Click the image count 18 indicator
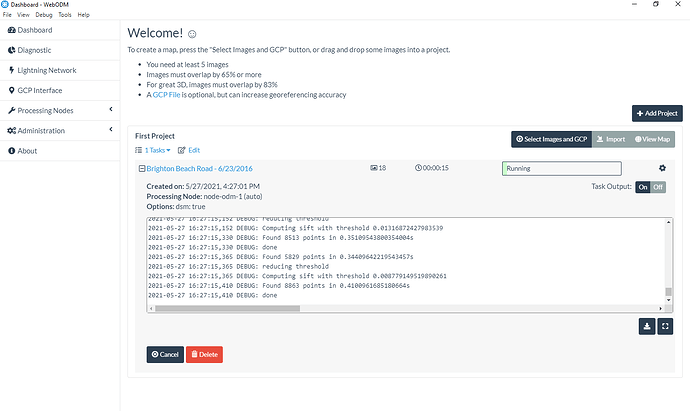 tap(378, 168)
